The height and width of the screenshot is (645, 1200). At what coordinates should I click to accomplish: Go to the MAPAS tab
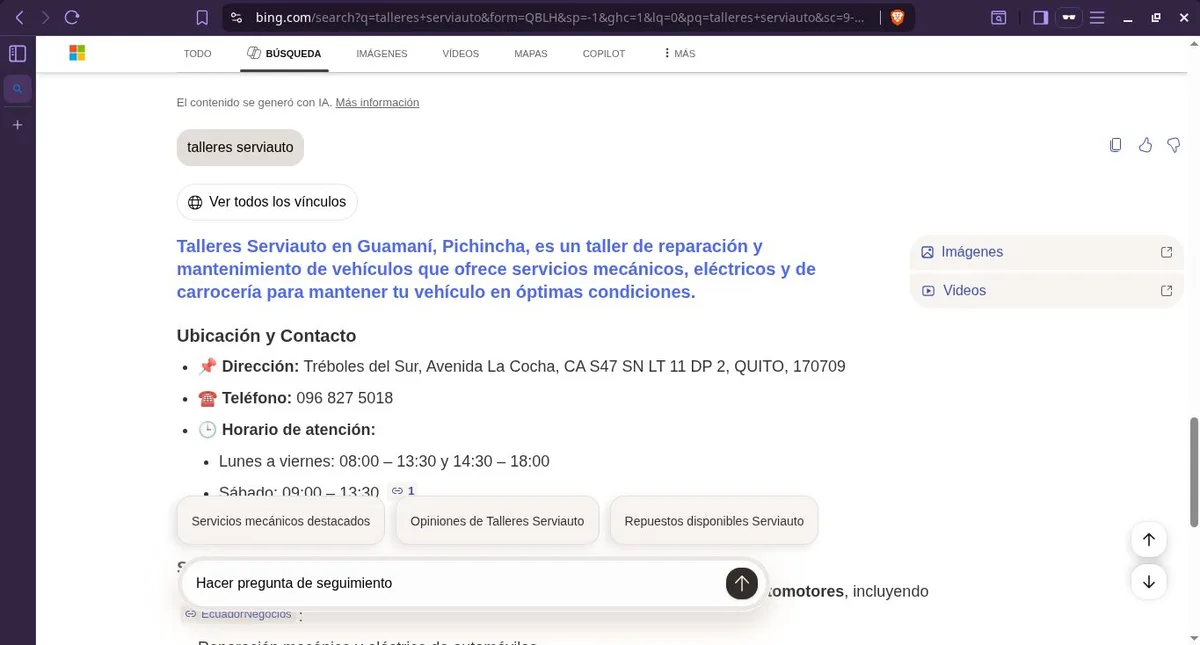(x=531, y=54)
